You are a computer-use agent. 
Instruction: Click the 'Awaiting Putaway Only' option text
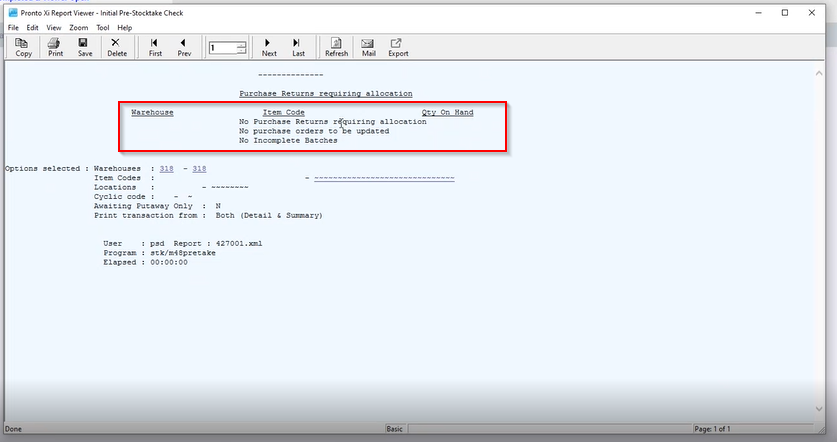point(143,206)
